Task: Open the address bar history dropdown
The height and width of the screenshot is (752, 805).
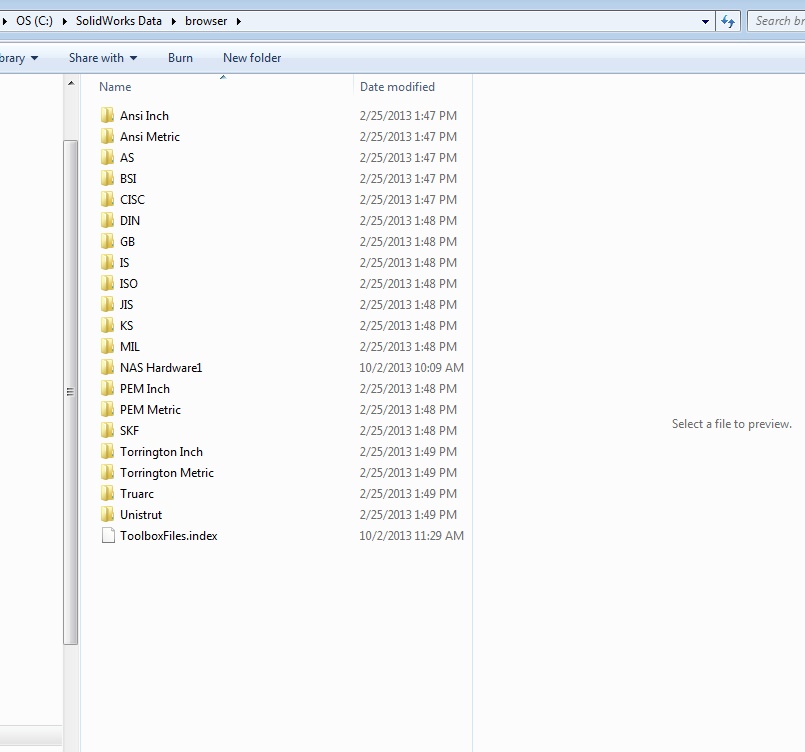Action: (x=705, y=22)
